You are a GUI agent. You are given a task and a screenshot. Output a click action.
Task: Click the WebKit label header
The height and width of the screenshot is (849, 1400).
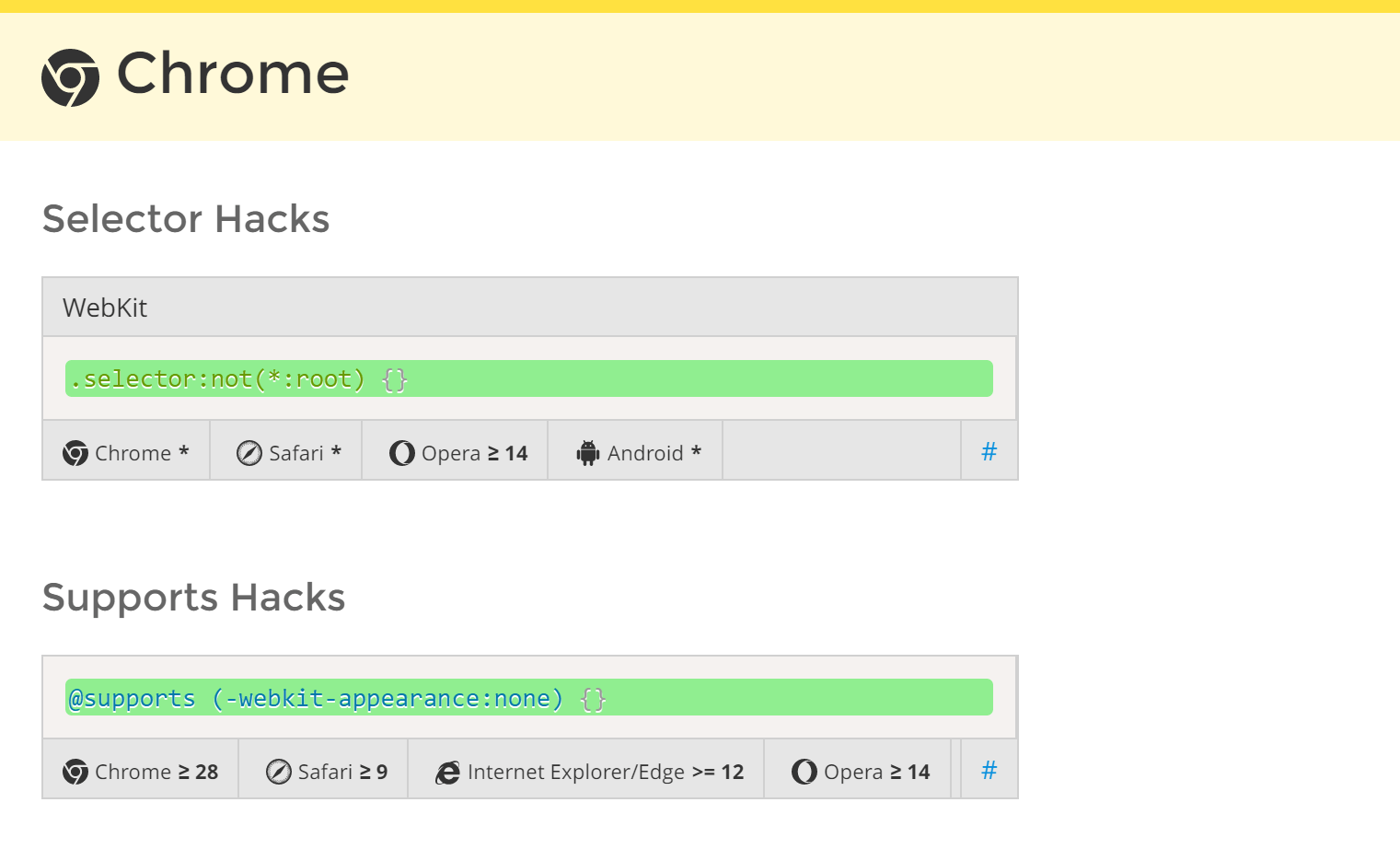click(105, 308)
